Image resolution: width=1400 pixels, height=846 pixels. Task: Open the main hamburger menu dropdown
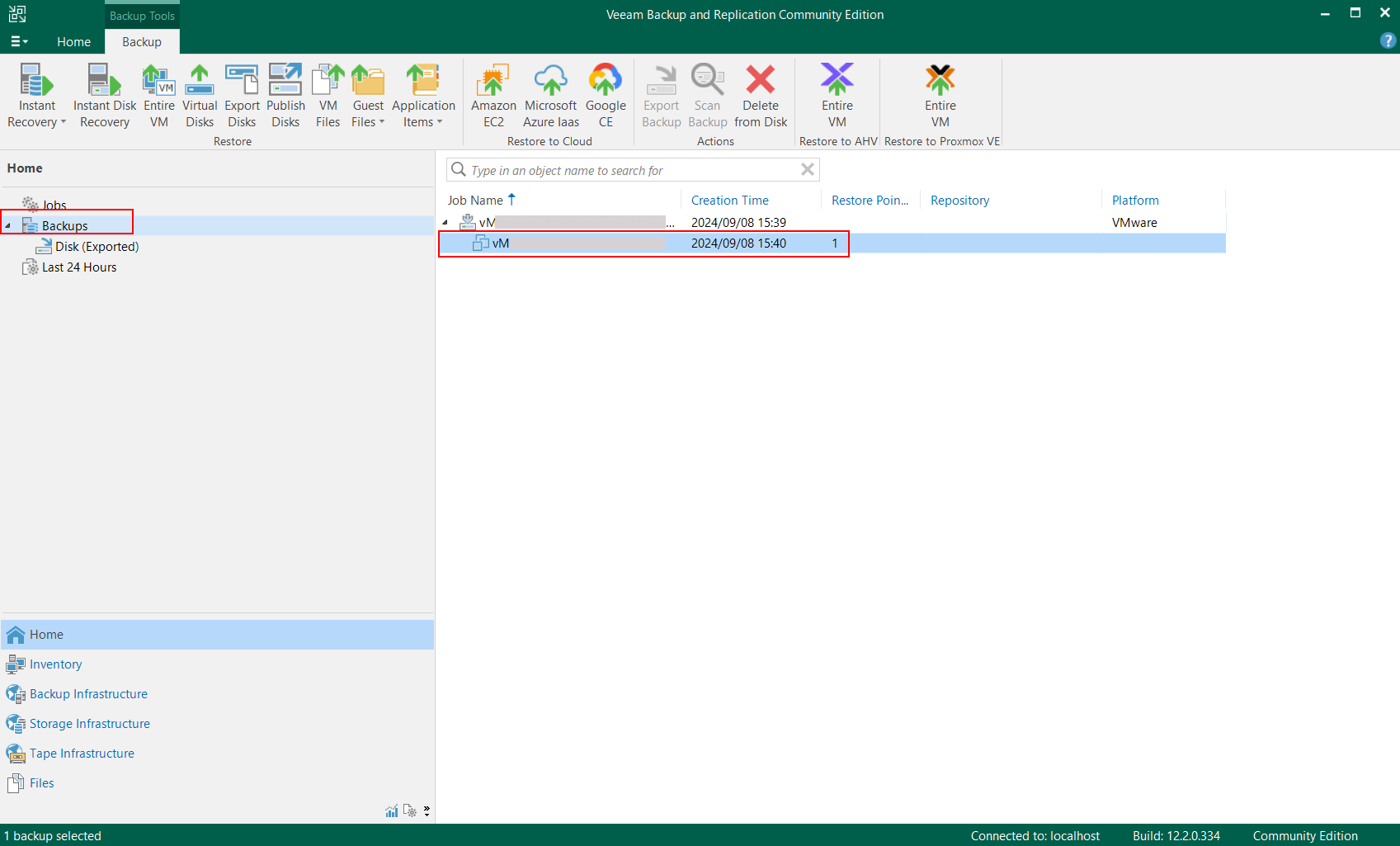coord(19,41)
